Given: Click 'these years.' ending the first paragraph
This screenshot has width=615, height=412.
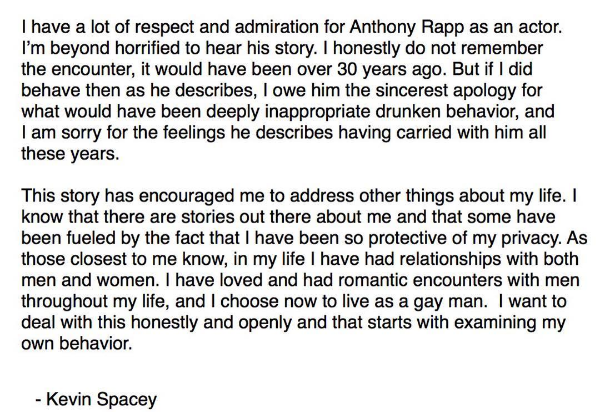Looking at the screenshot, I should (x=70, y=153).
